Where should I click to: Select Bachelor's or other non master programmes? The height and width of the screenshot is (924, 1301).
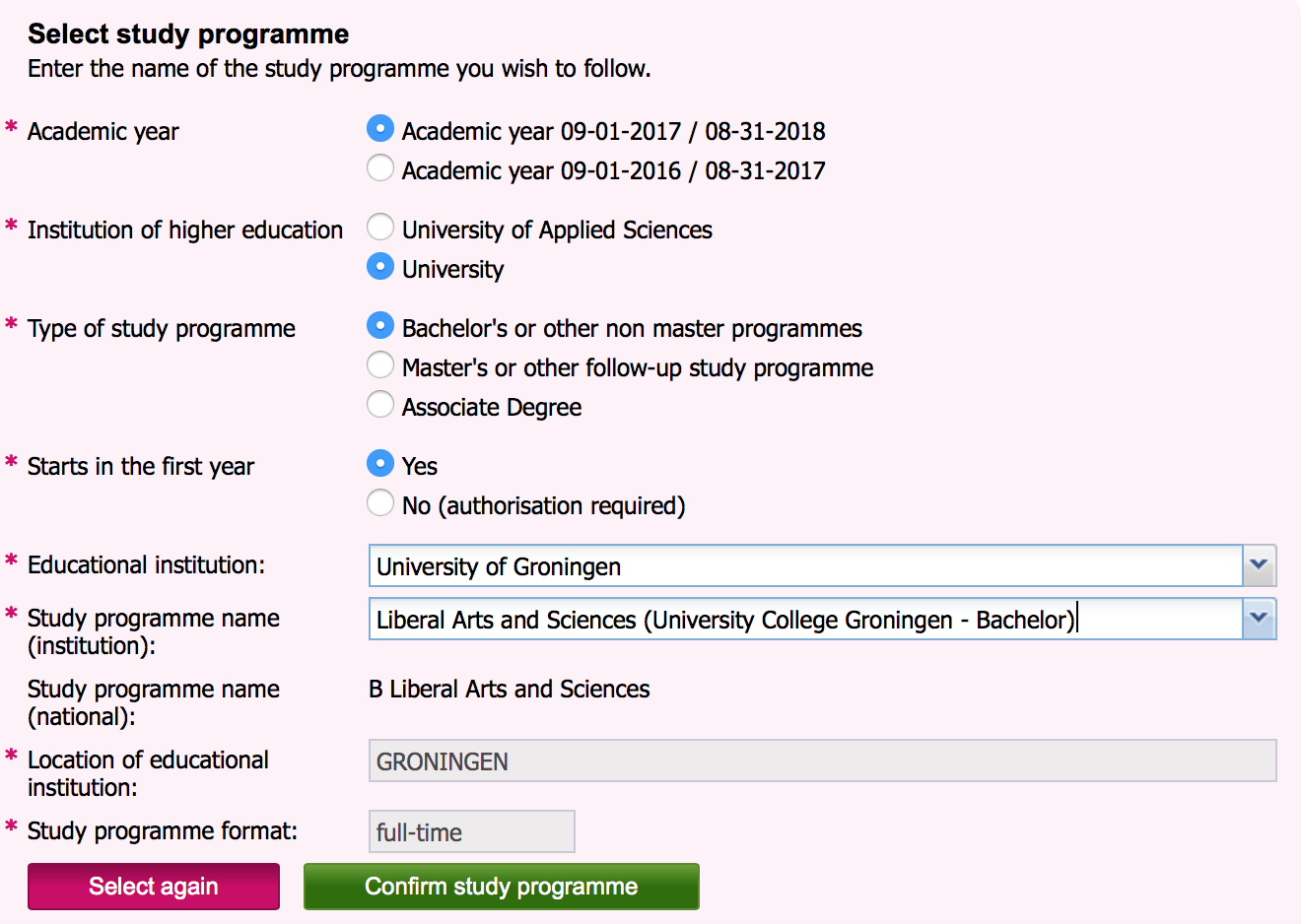click(x=380, y=326)
